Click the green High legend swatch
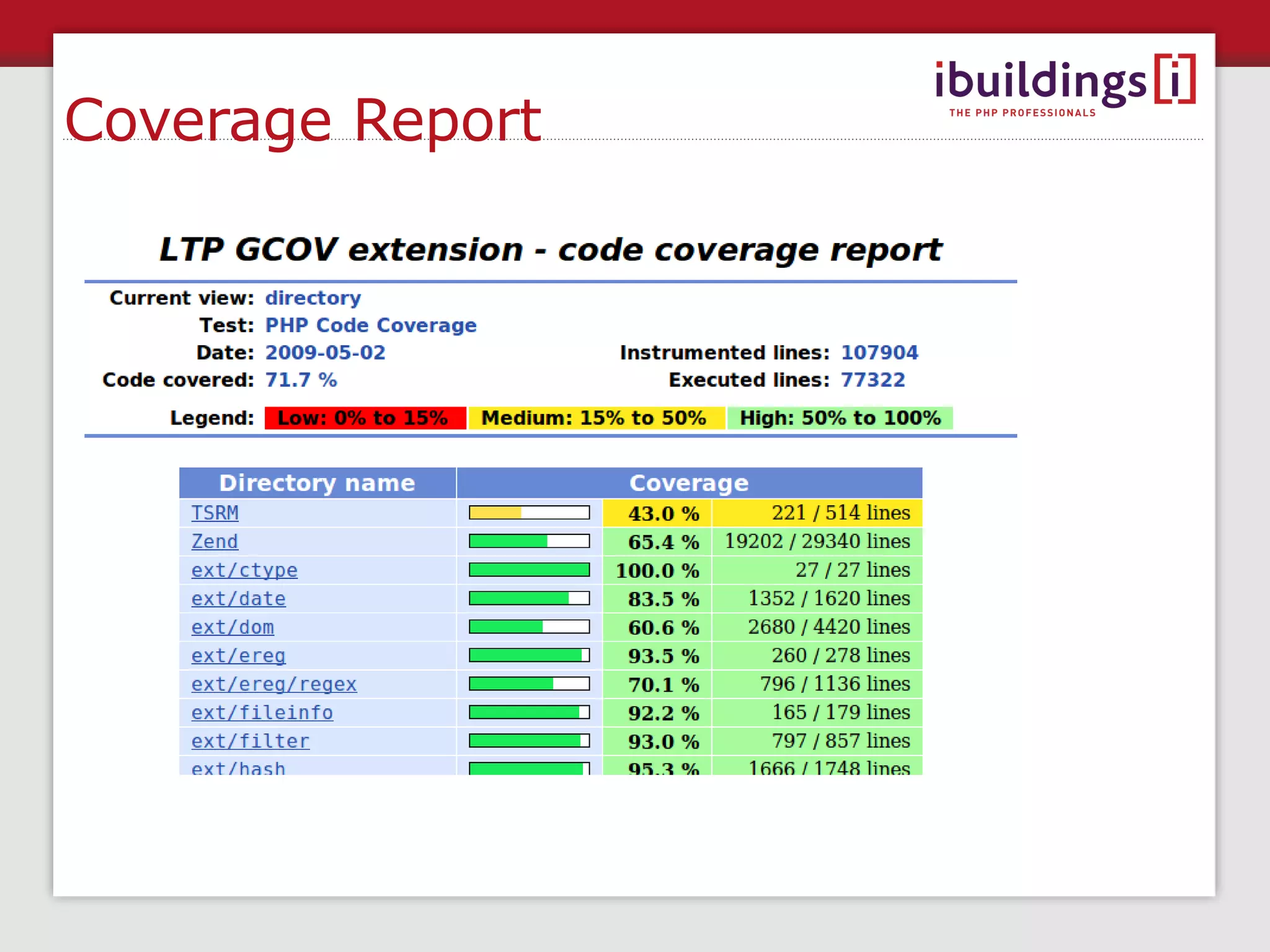 click(x=840, y=418)
